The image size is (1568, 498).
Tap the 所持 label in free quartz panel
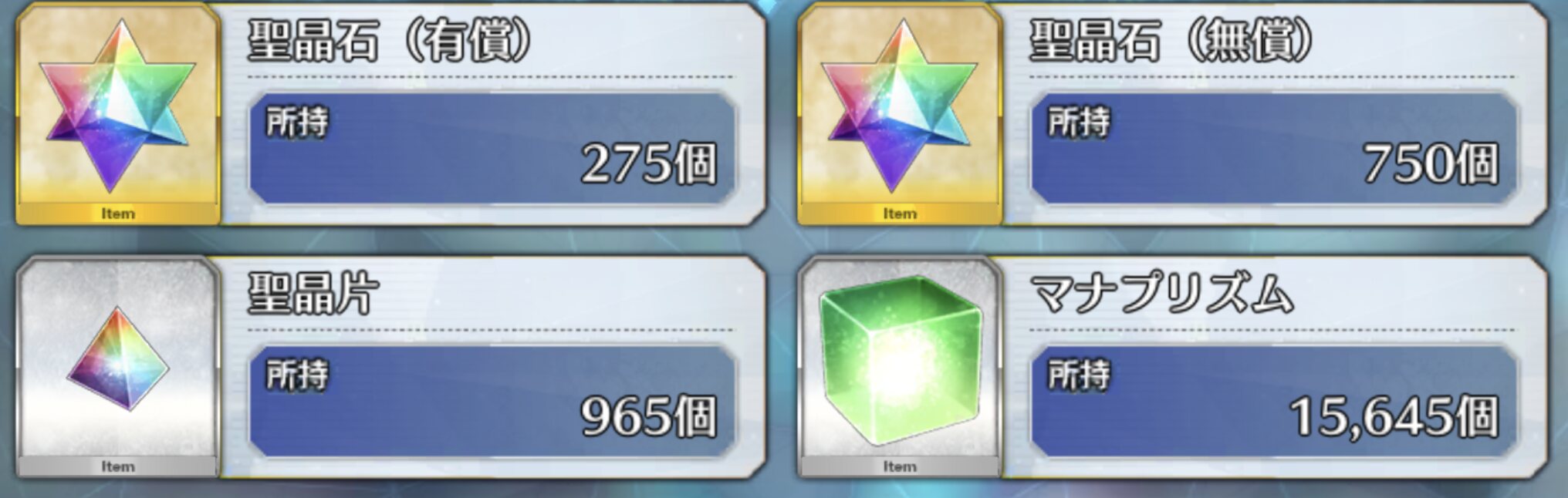[x=1079, y=122]
